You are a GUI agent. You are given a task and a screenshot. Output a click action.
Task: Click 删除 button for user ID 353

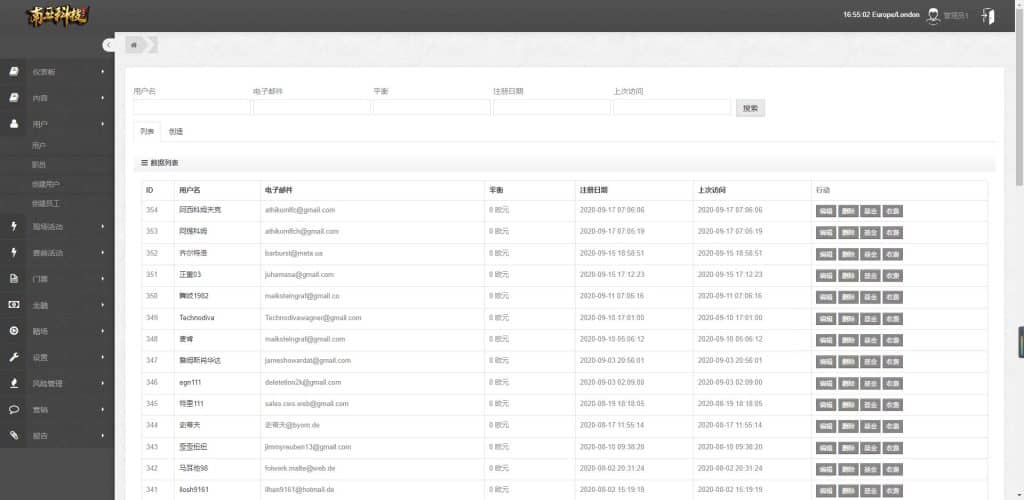tap(848, 232)
